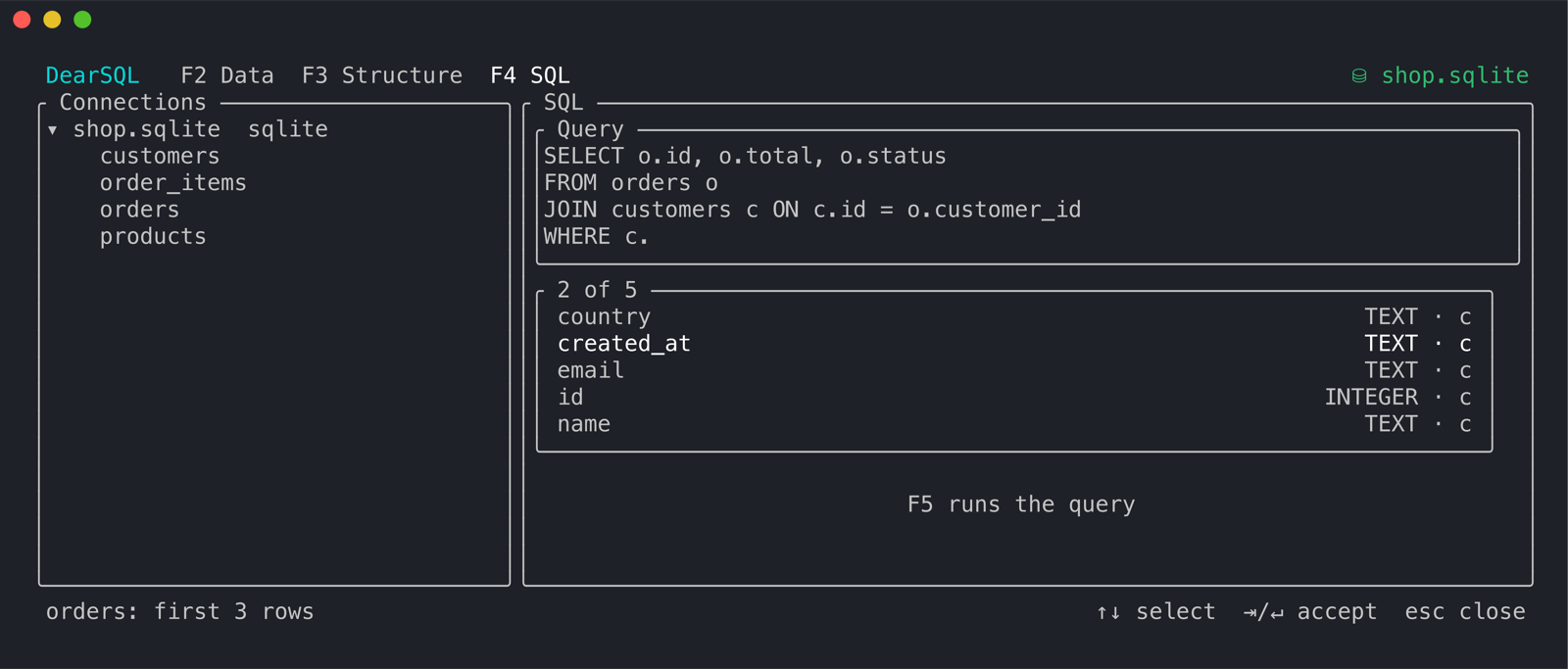Select the orders table

pos(140,210)
